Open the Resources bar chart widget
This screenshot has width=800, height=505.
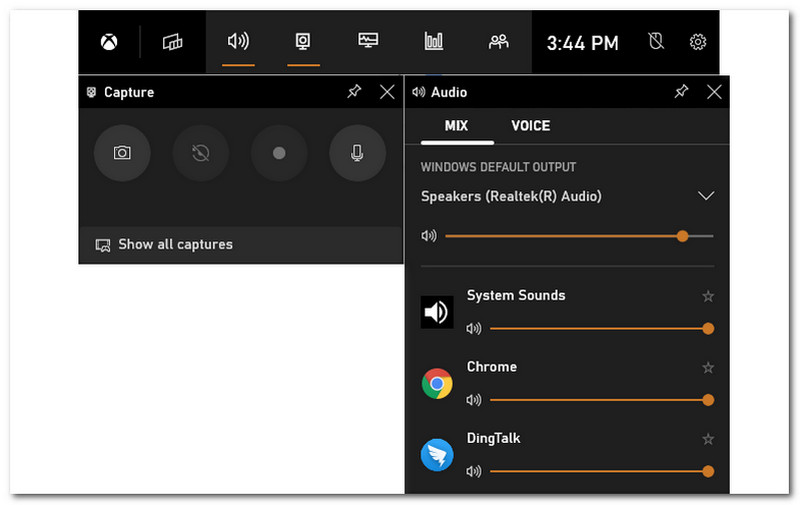[434, 41]
